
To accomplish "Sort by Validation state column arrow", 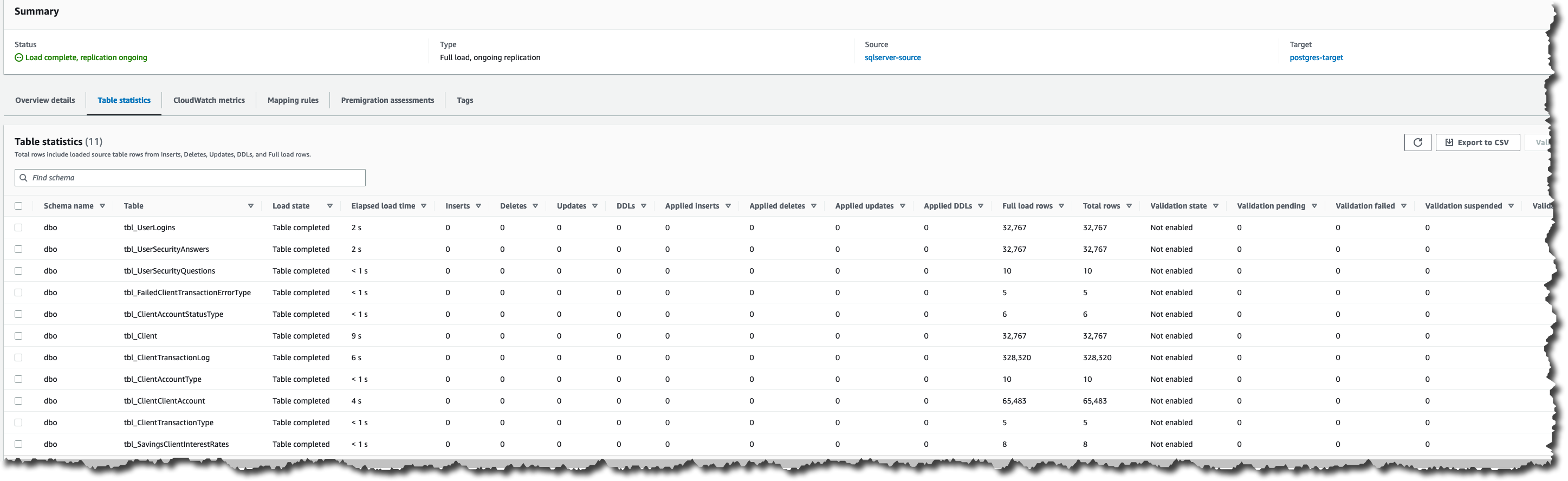I will pyautogui.click(x=1216, y=206).
